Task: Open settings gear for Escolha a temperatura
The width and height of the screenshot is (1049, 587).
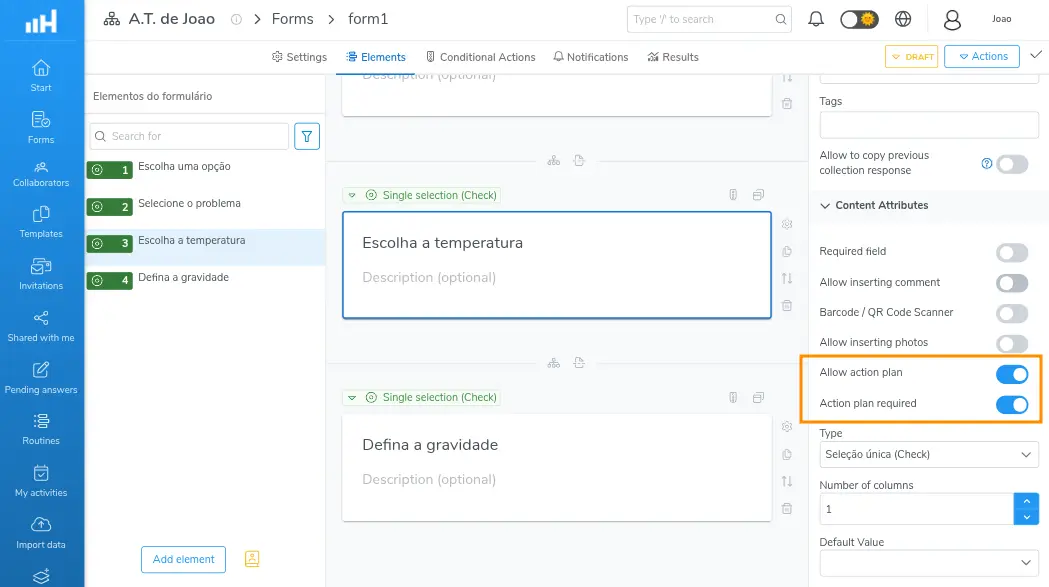Action: point(787,224)
